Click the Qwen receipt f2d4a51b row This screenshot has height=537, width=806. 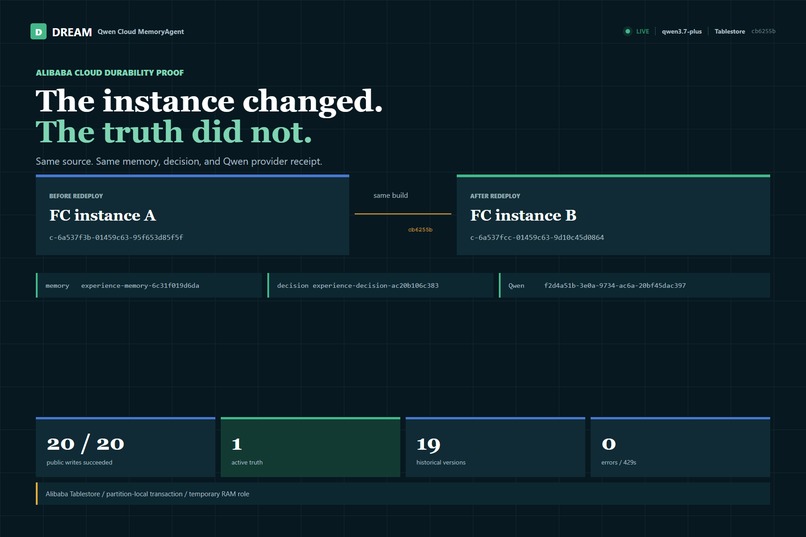(x=634, y=285)
